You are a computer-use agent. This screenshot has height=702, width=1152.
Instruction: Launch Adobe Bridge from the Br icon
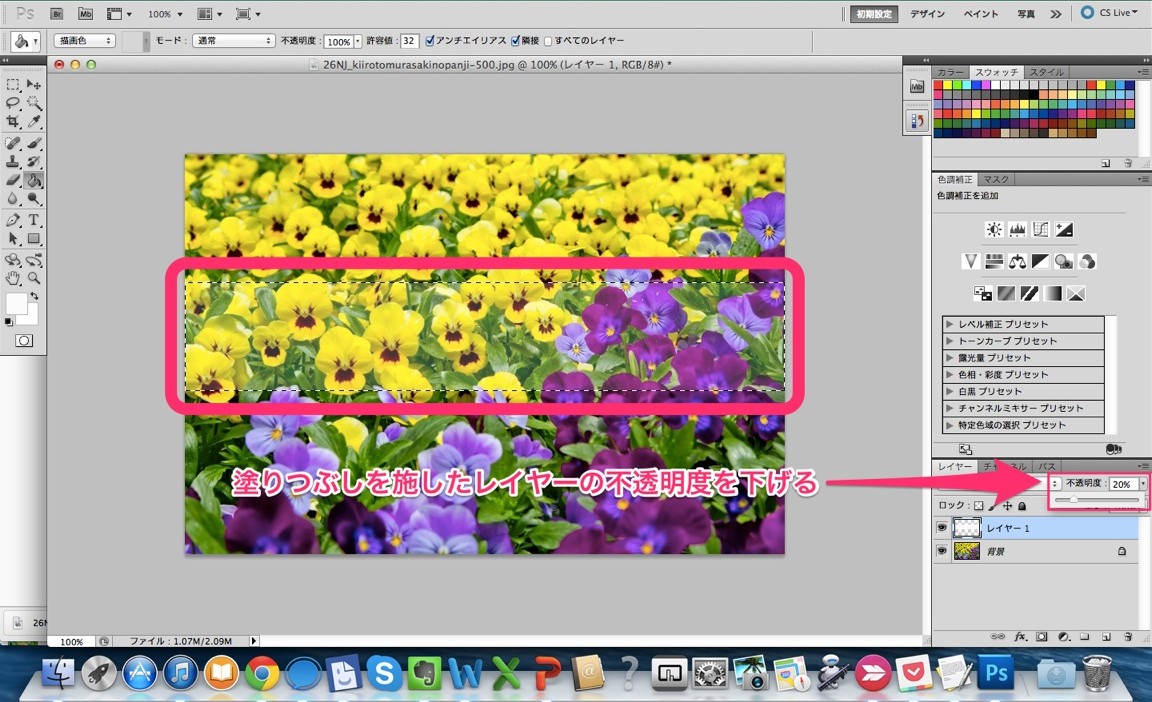pos(57,14)
